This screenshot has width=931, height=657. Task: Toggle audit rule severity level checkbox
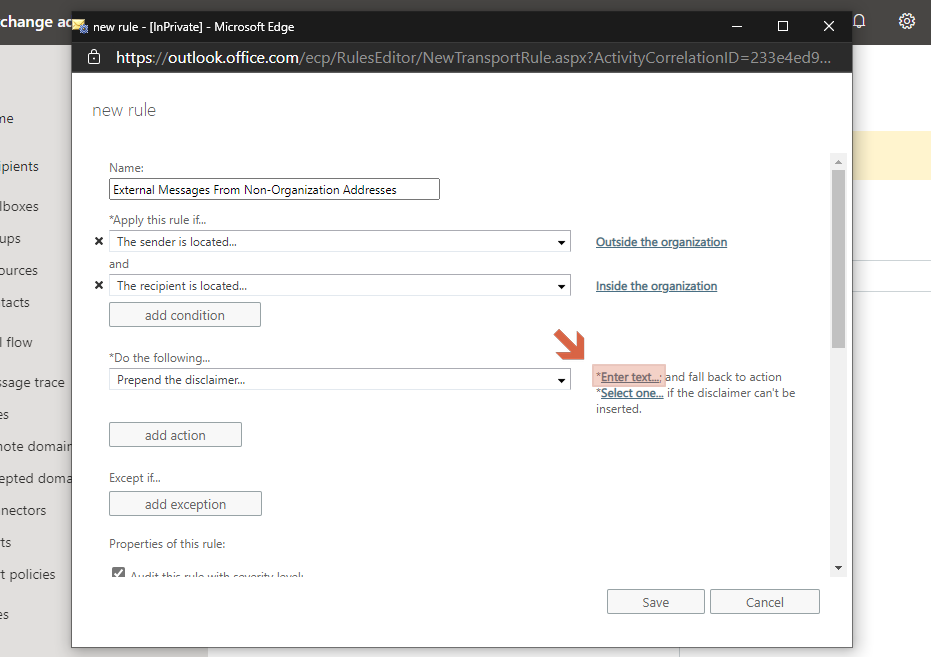click(x=118, y=573)
